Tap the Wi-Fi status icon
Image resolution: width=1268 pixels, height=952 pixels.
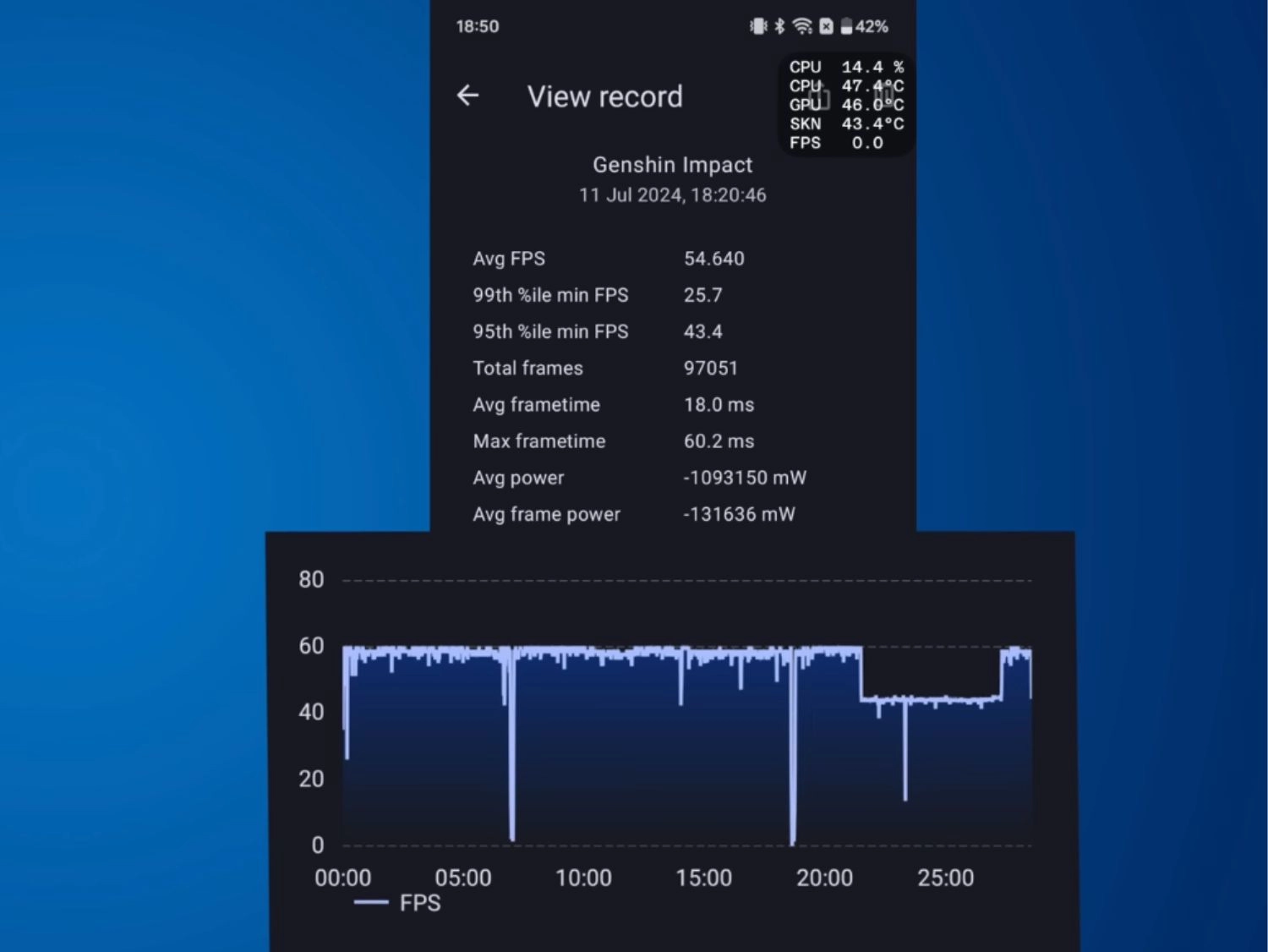pos(802,26)
